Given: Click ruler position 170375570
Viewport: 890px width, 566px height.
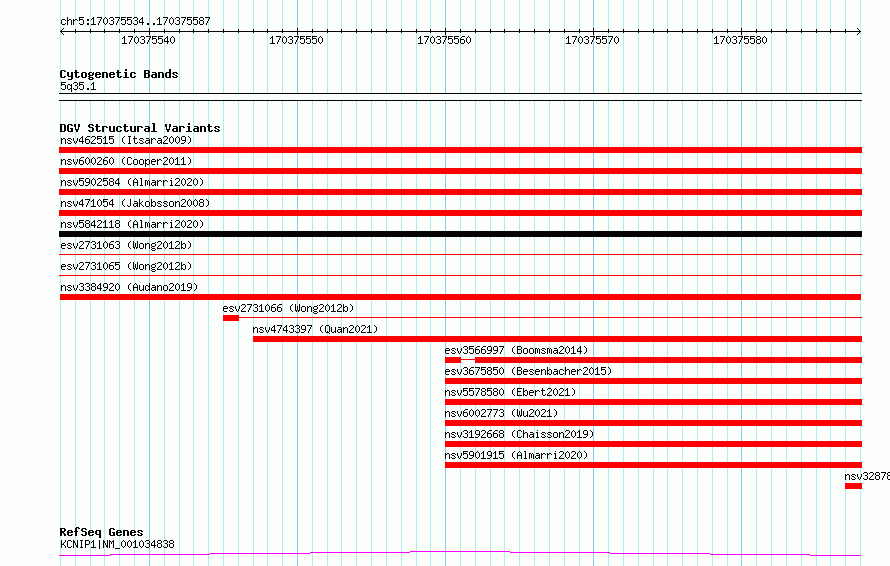Looking at the screenshot, I should (x=592, y=40).
